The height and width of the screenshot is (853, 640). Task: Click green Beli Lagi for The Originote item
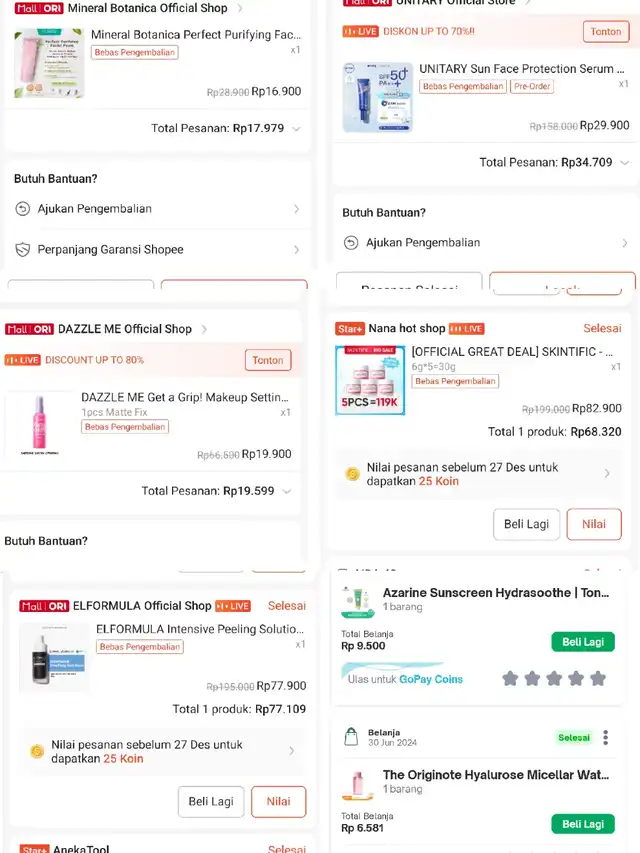tap(583, 824)
